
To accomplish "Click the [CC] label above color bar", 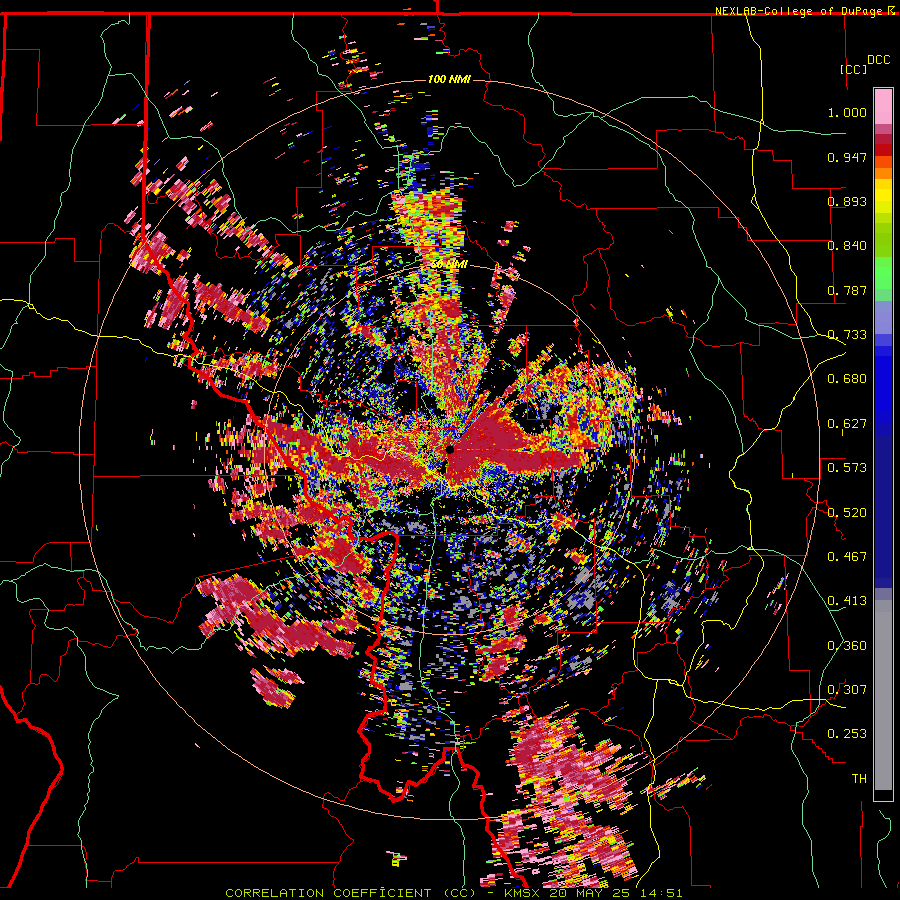I will click(x=853, y=69).
